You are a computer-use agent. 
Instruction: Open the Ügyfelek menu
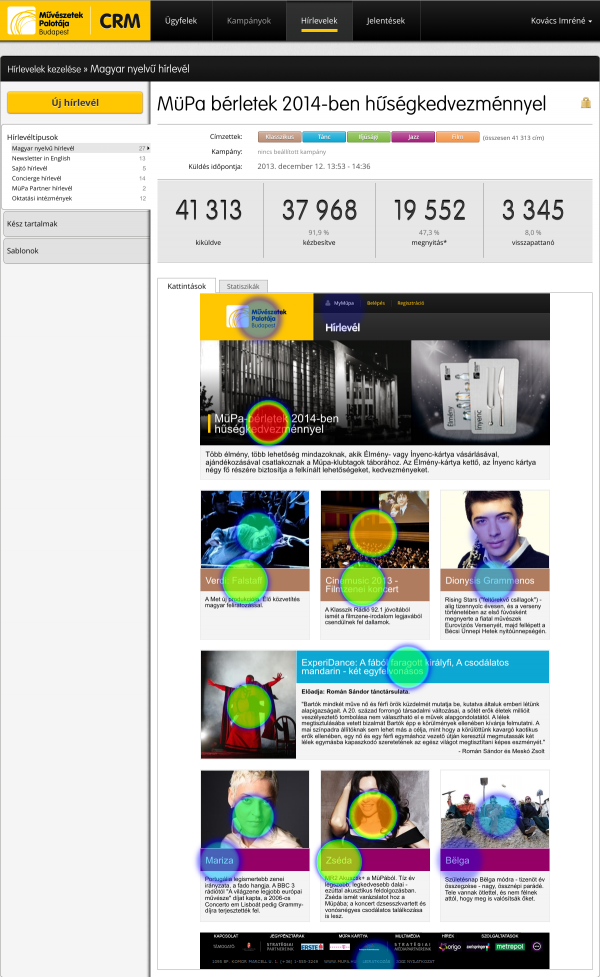click(181, 21)
